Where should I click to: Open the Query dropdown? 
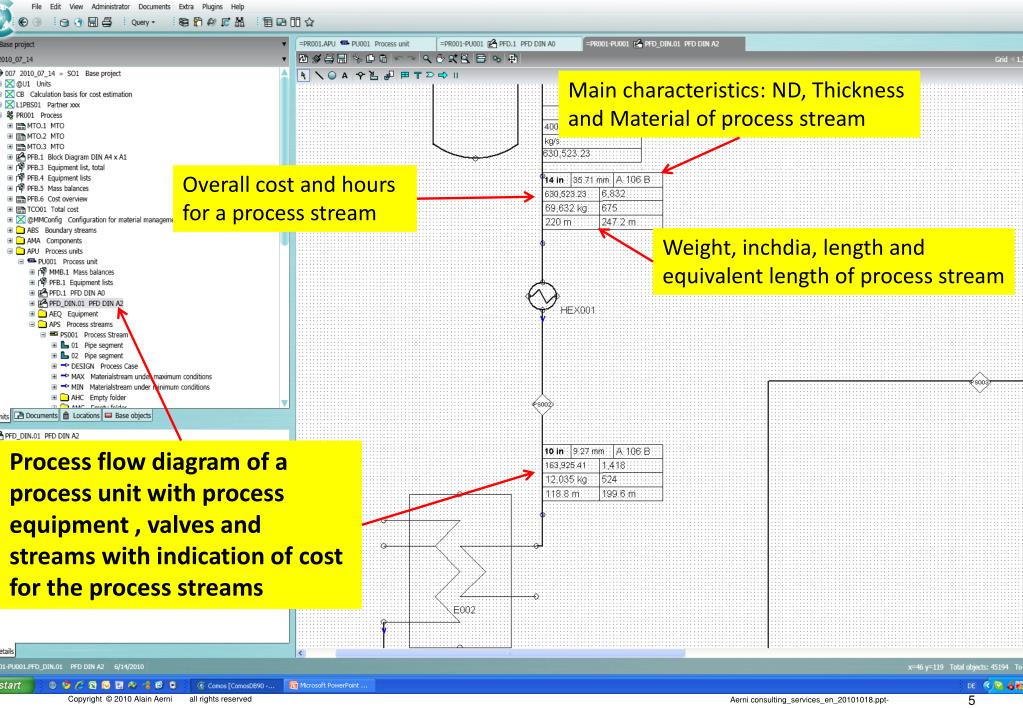point(143,22)
